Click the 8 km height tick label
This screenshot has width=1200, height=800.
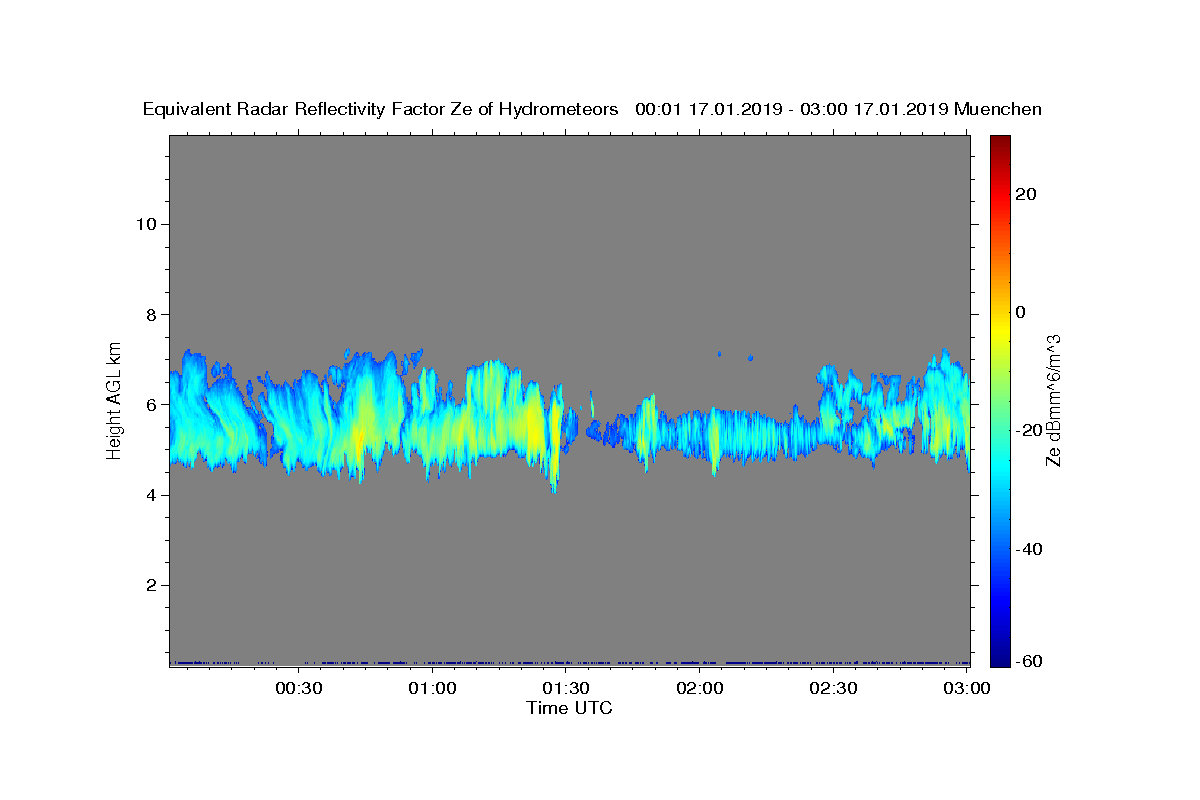coord(151,314)
